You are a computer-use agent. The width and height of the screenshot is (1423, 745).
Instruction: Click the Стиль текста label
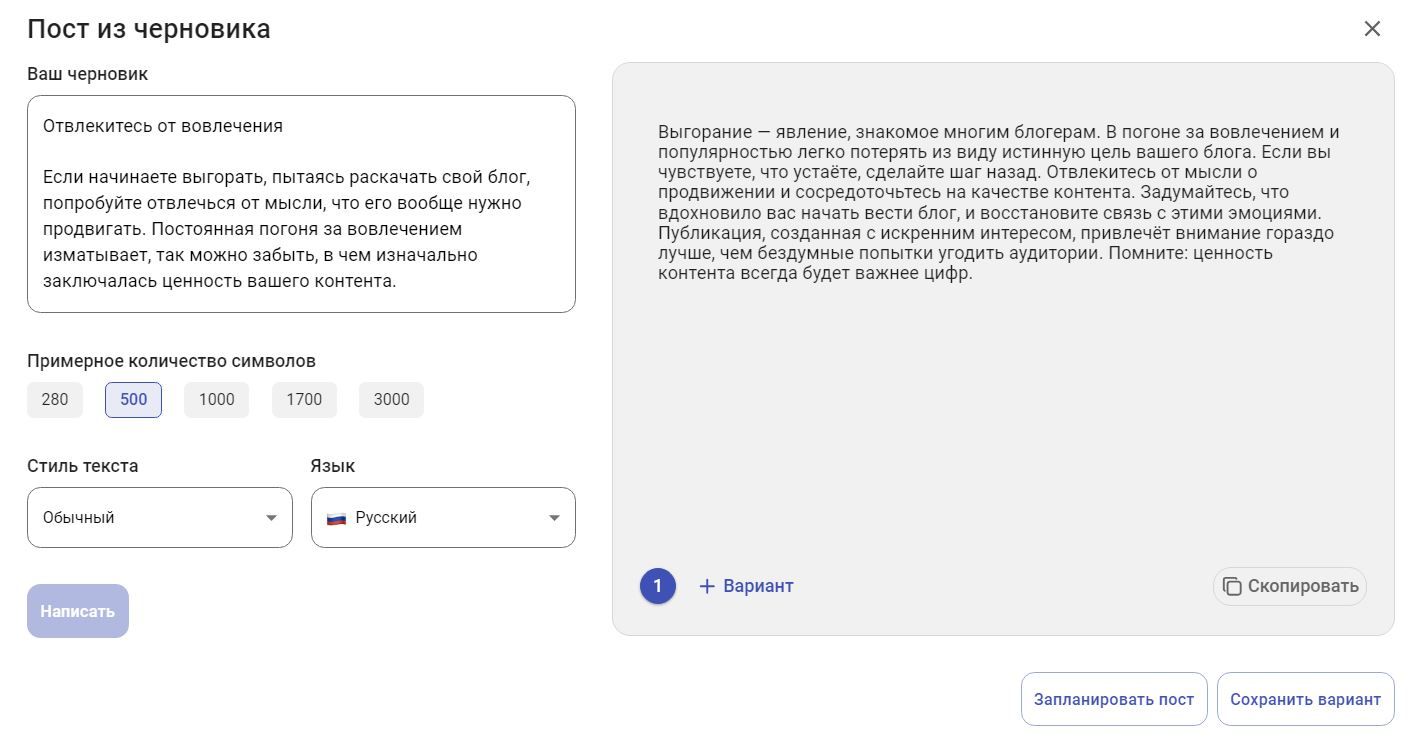pos(83,466)
